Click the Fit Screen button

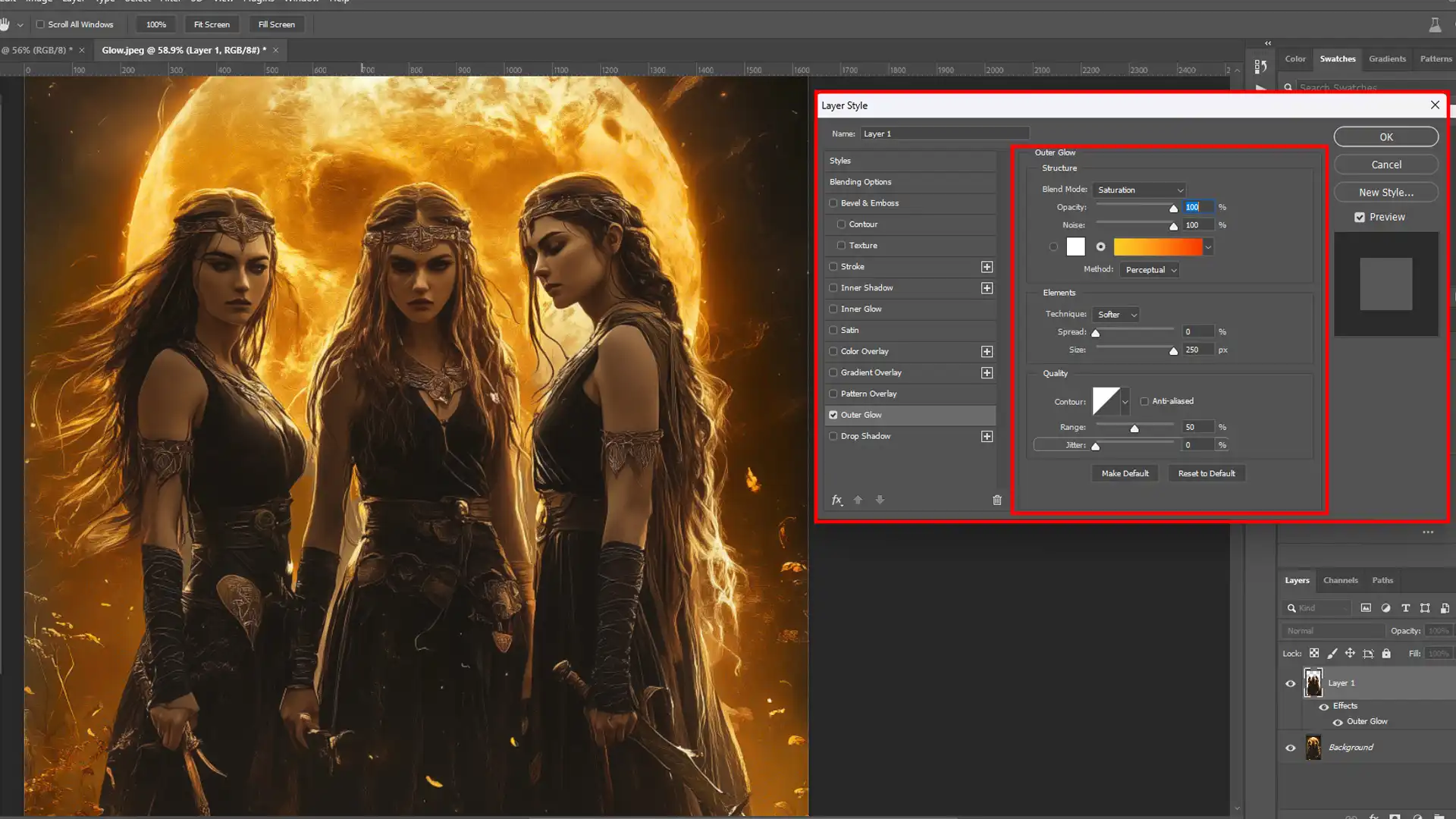(212, 24)
